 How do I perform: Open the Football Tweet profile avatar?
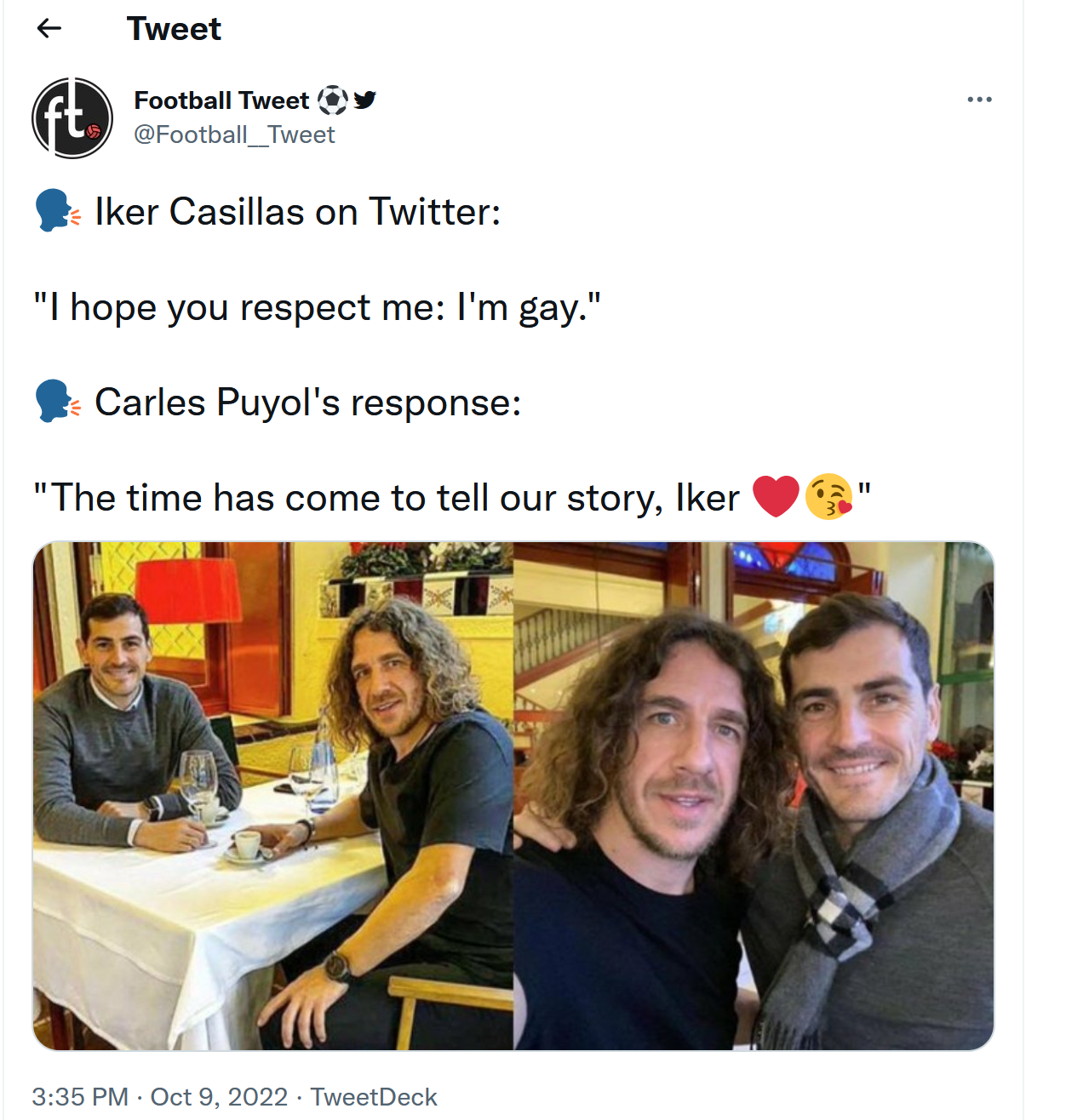click(x=72, y=117)
